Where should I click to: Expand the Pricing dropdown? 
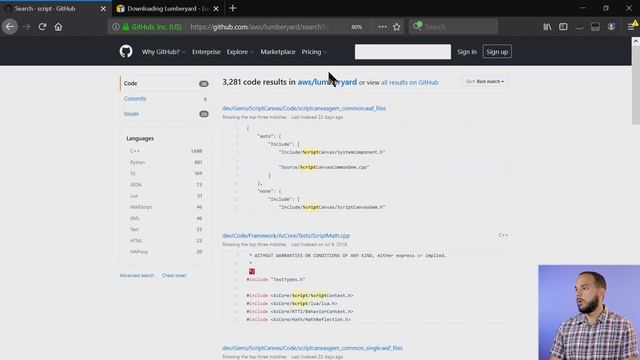click(x=314, y=52)
